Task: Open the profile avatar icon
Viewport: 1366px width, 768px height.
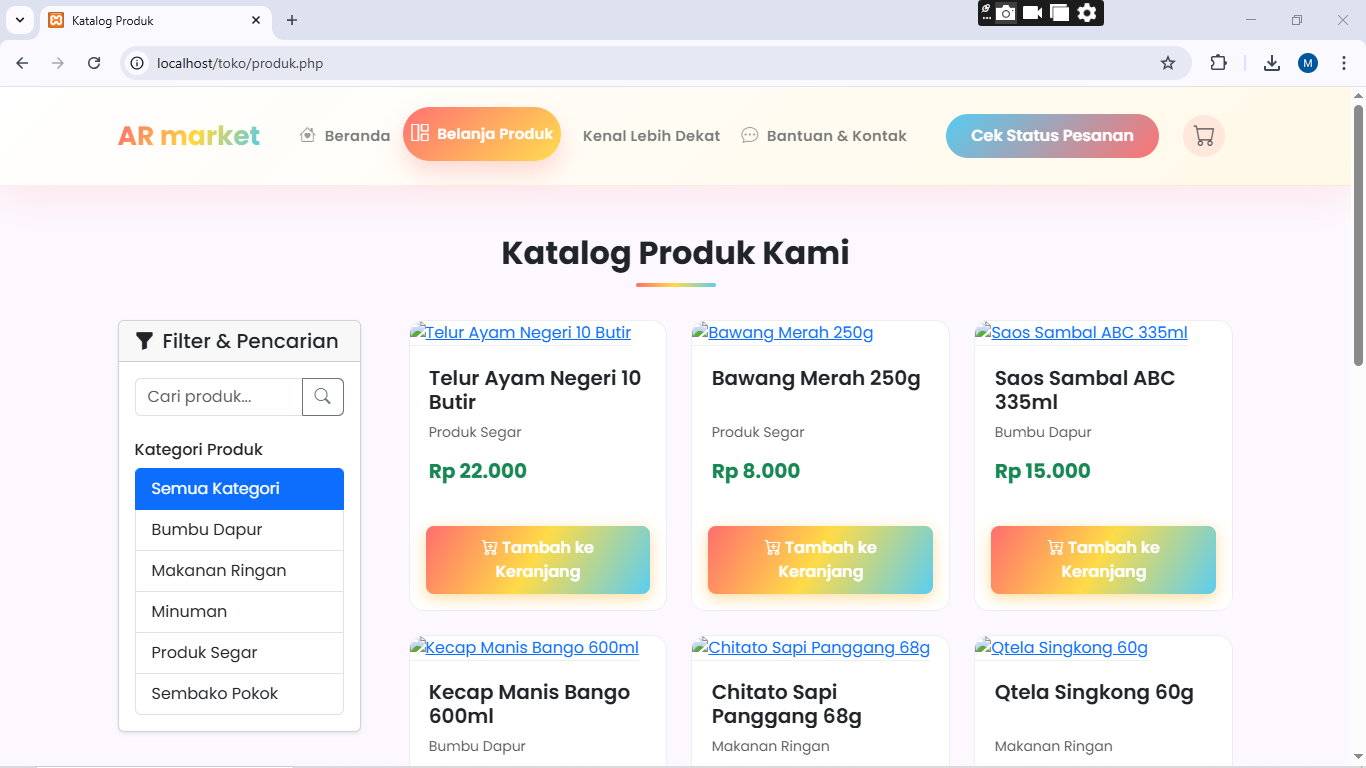Action: (1307, 63)
